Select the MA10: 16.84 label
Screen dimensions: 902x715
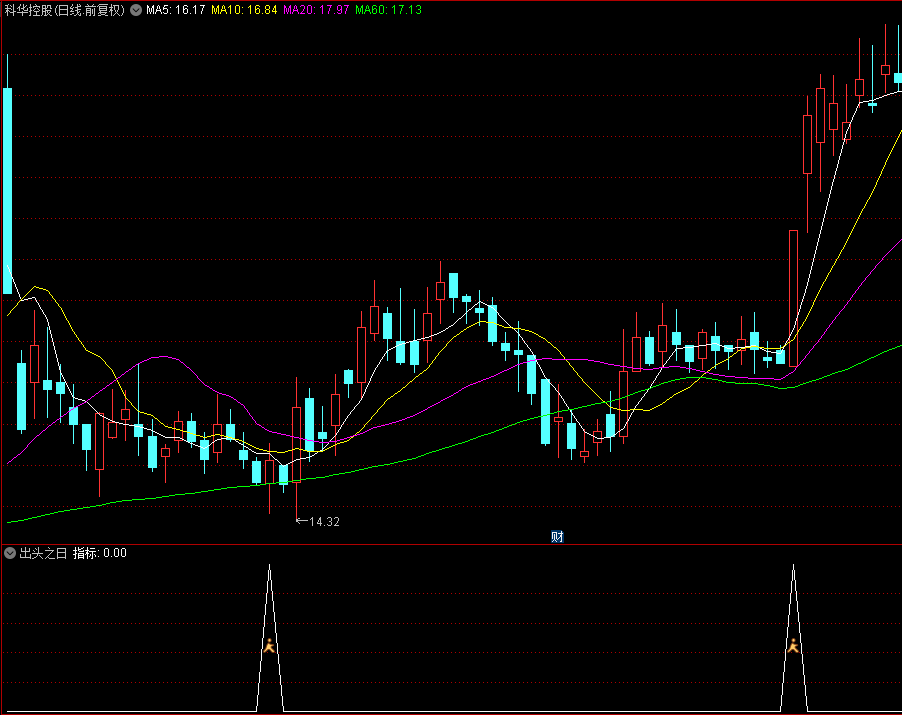(x=244, y=10)
